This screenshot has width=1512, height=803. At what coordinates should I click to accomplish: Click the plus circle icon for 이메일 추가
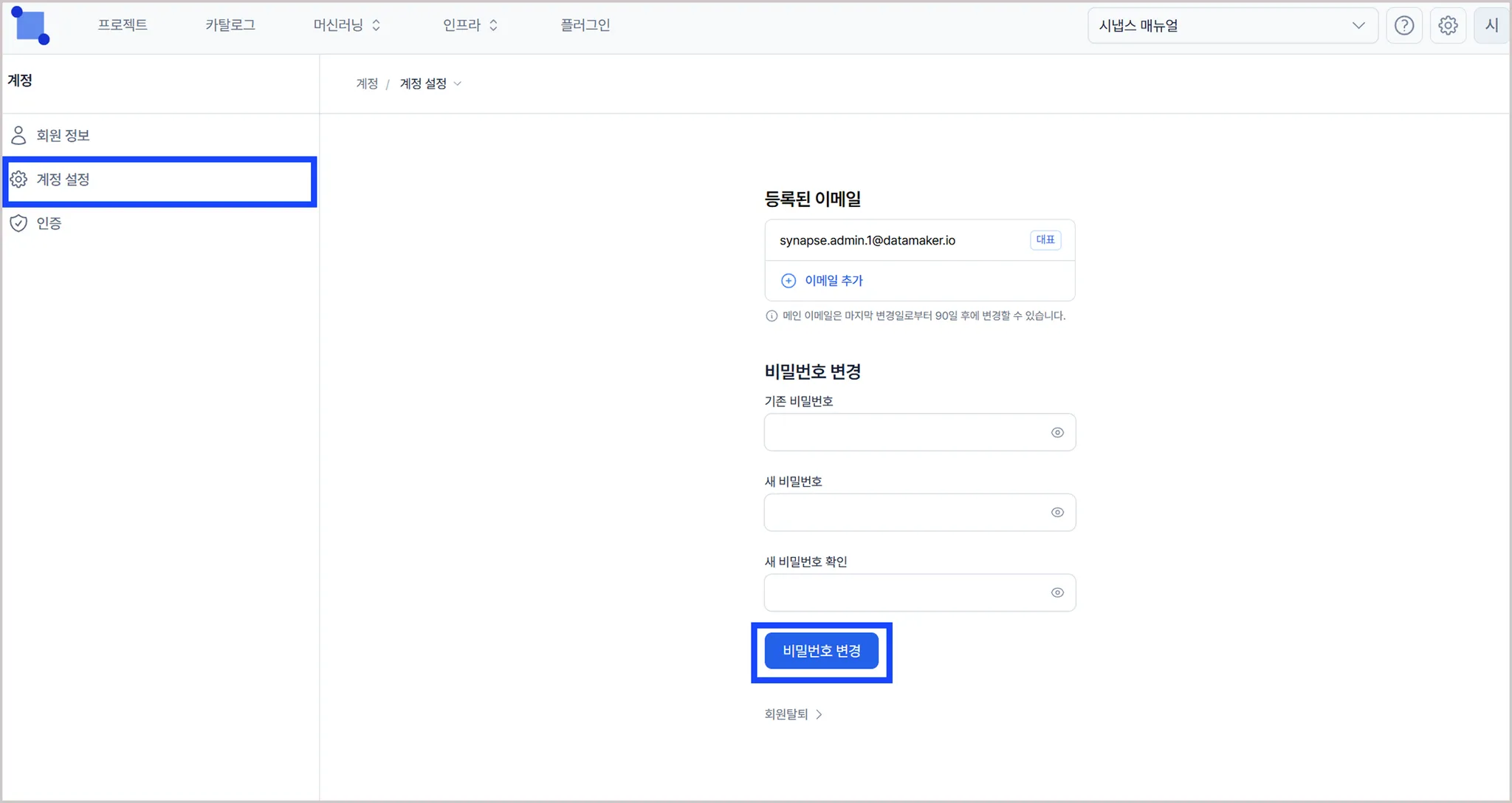(x=788, y=281)
